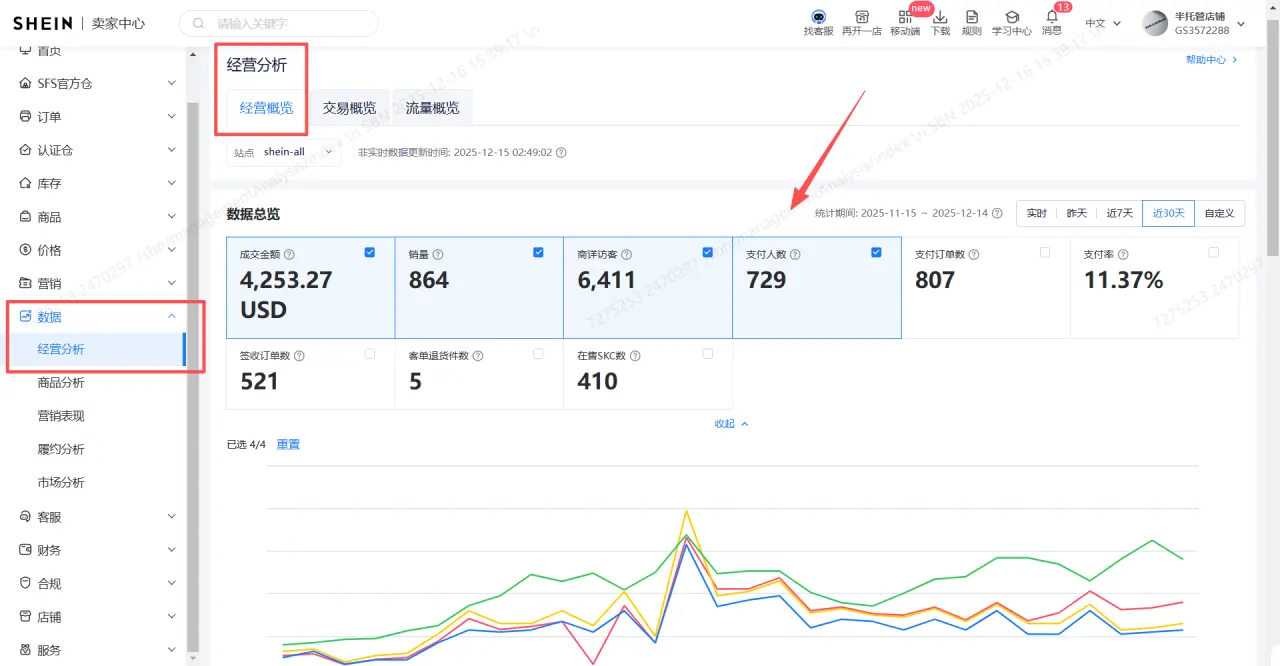The image size is (1280, 666).
Task: Expand the 营销 sidebar section
Action: [x=172, y=284]
